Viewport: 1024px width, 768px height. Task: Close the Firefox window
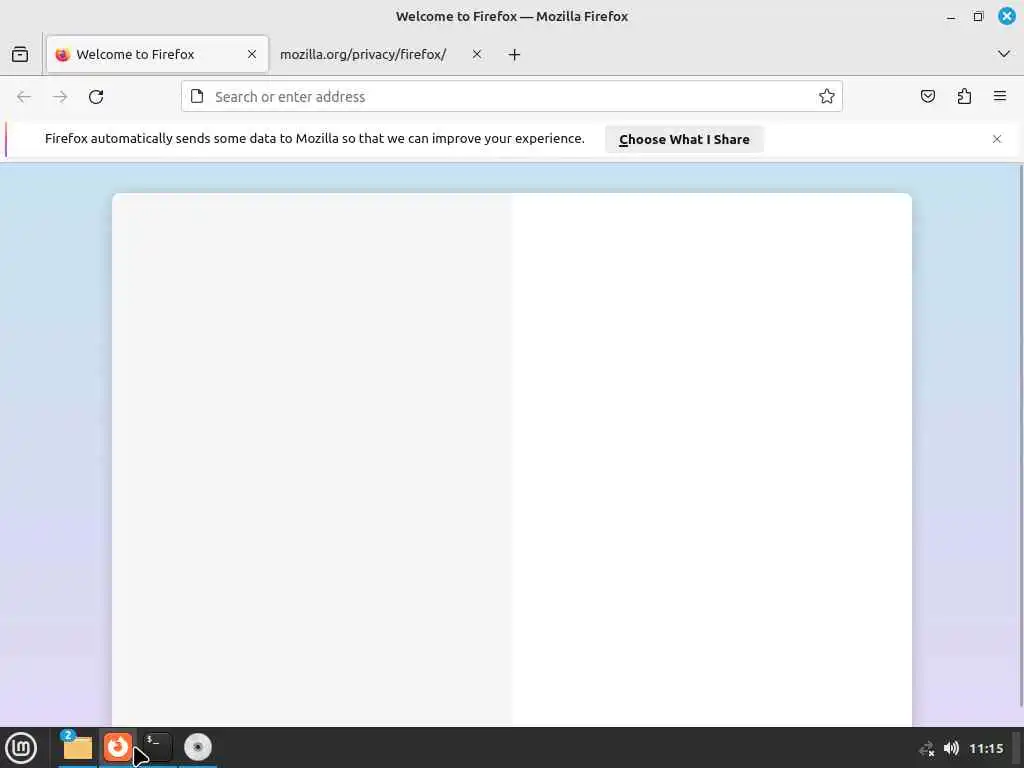pos(1007,16)
